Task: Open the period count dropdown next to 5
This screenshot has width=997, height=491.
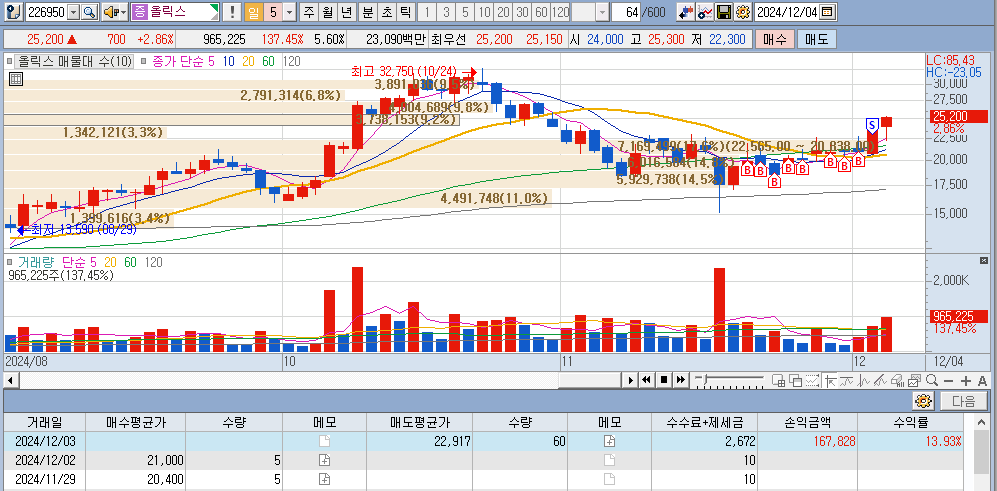Action: 289,11
